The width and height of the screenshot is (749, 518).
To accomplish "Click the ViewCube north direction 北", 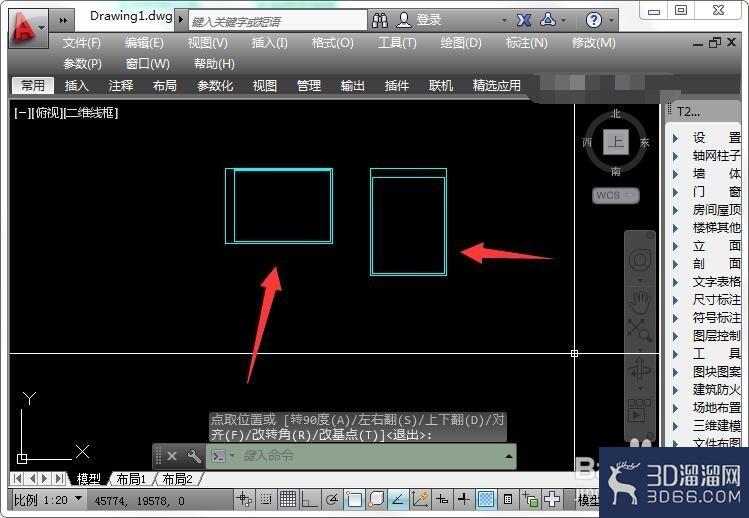I will pyautogui.click(x=615, y=113).
